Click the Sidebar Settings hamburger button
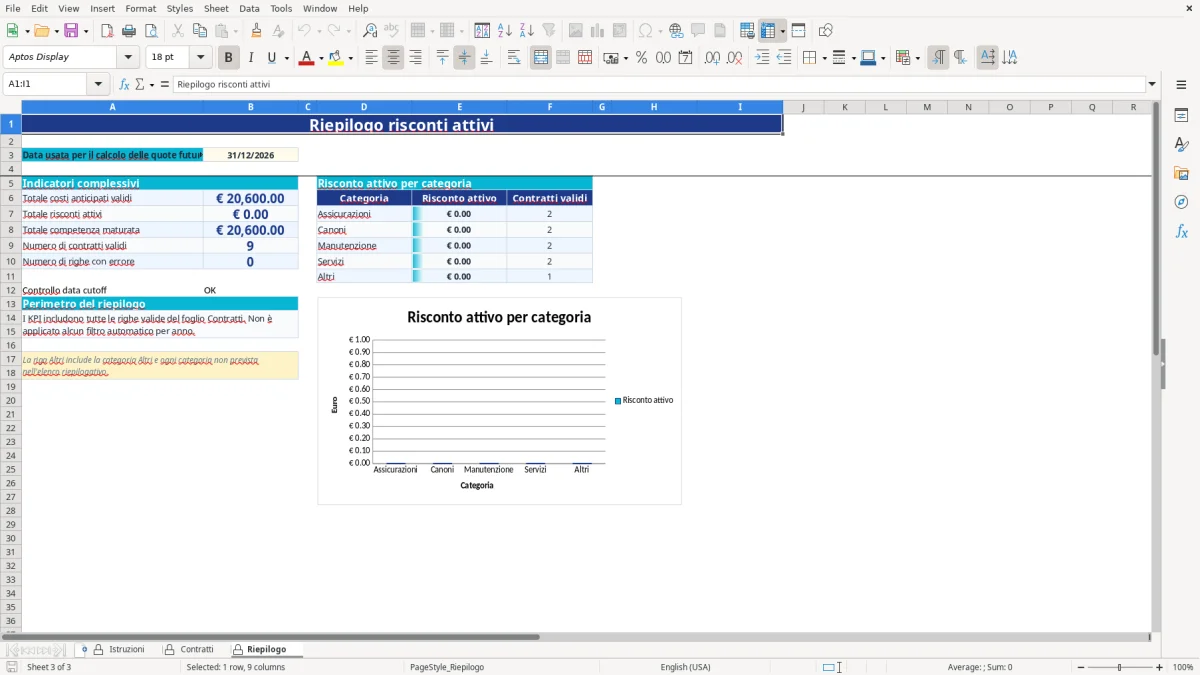 click(1181, 86)
